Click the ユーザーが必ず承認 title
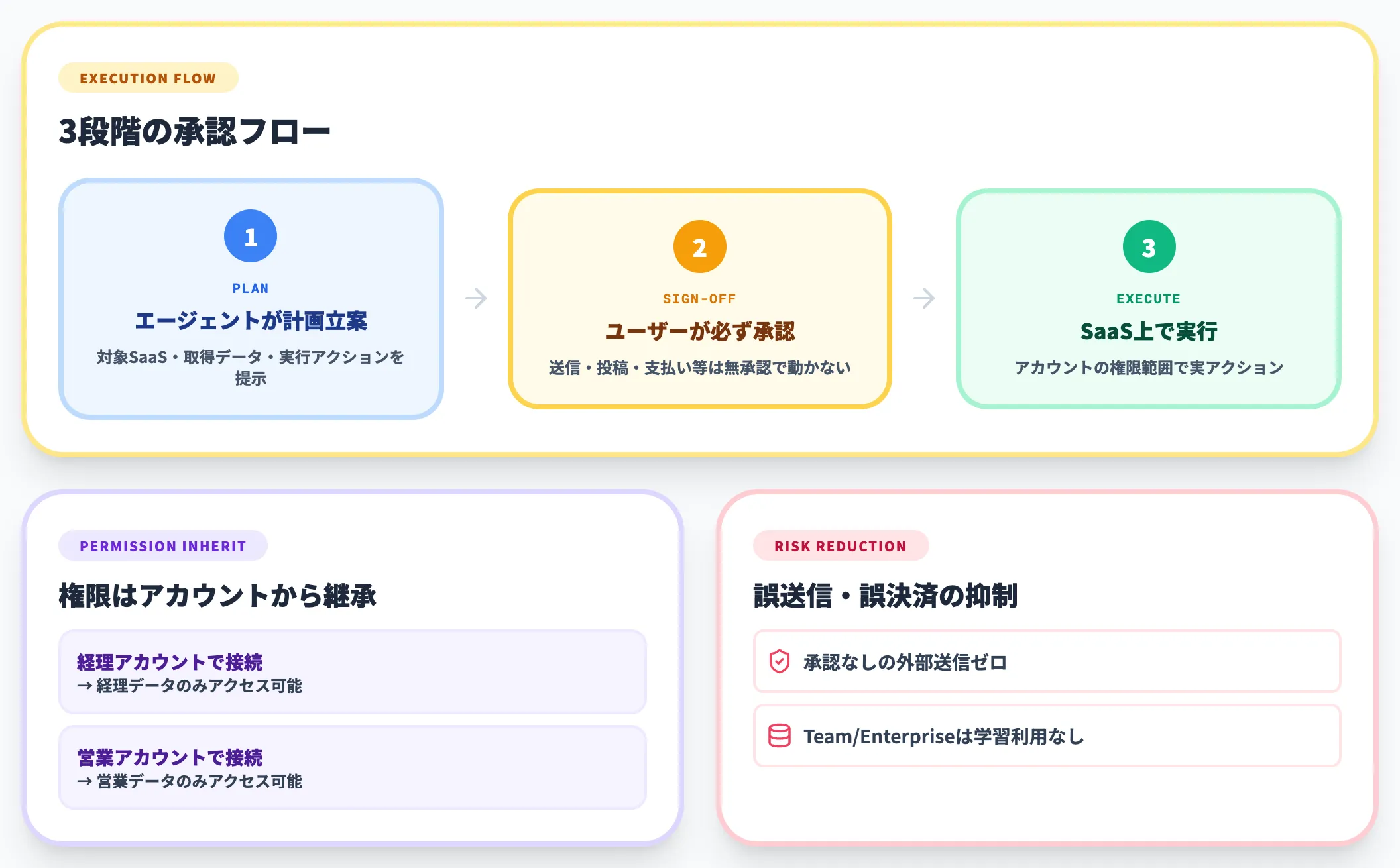The image size is (1400, 868). [x=700, y=331]
